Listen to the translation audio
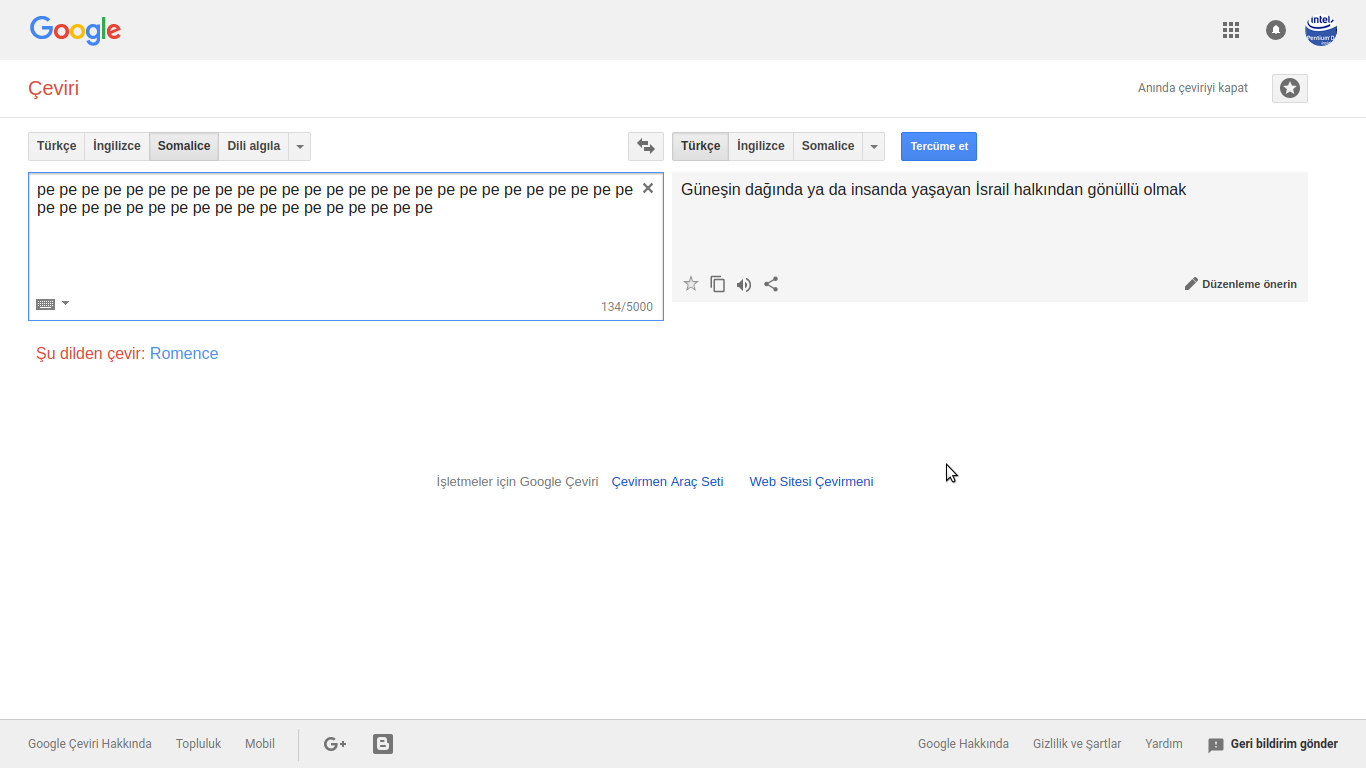The image size is (1366, 768). pyautogui.click(x=744, y=284)
